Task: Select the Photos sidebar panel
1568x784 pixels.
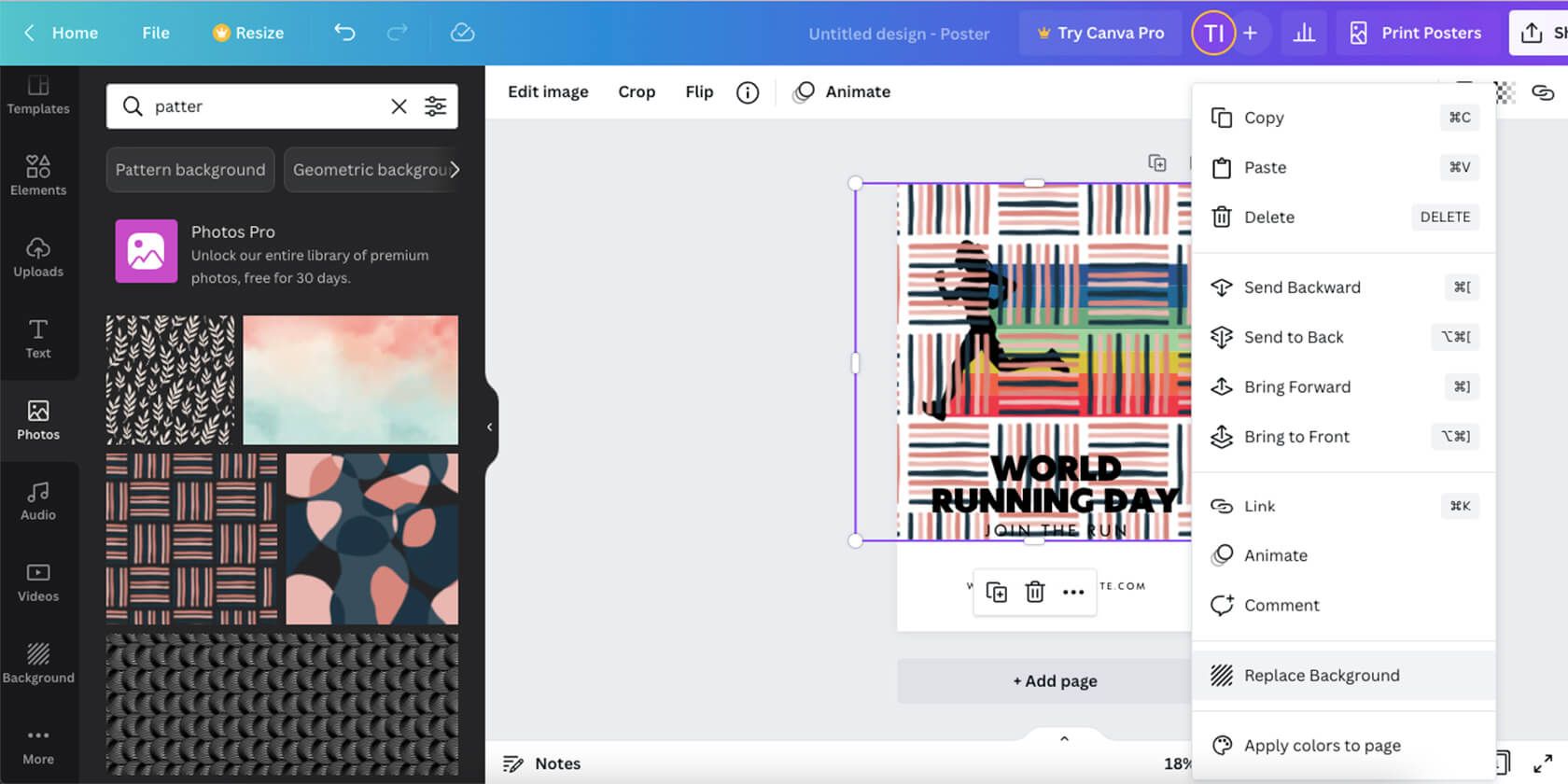Action: point(38,420)
